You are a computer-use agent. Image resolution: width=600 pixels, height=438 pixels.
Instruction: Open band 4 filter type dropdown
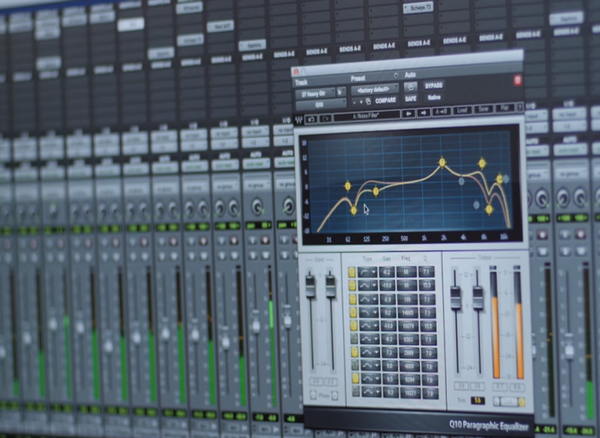(x=375, y=313)
